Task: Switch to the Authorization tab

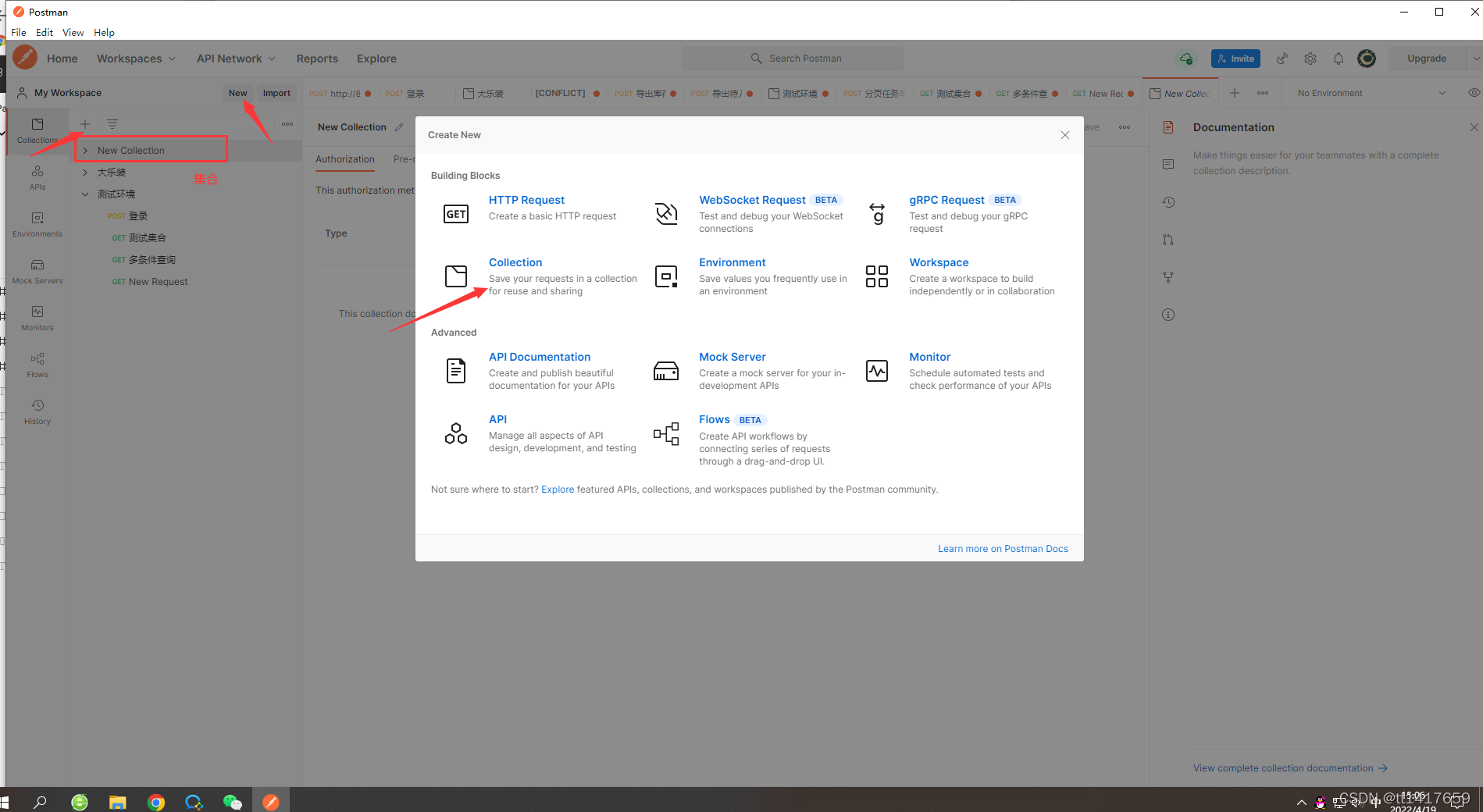Action: (345, 159)
